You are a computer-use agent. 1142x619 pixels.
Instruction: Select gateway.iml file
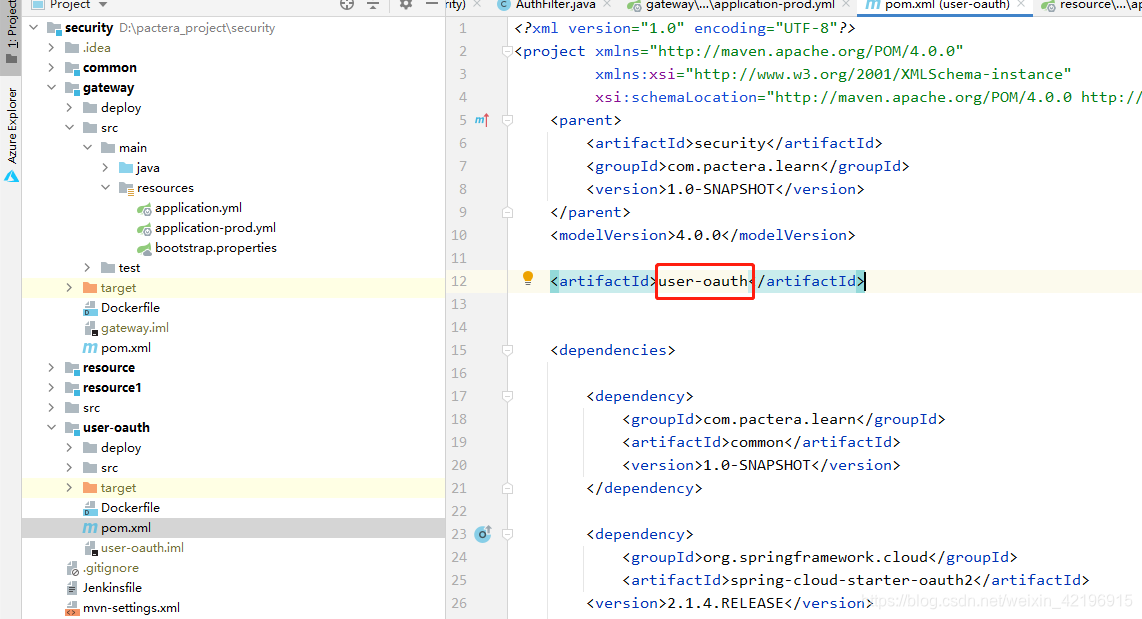coord(135,328)
